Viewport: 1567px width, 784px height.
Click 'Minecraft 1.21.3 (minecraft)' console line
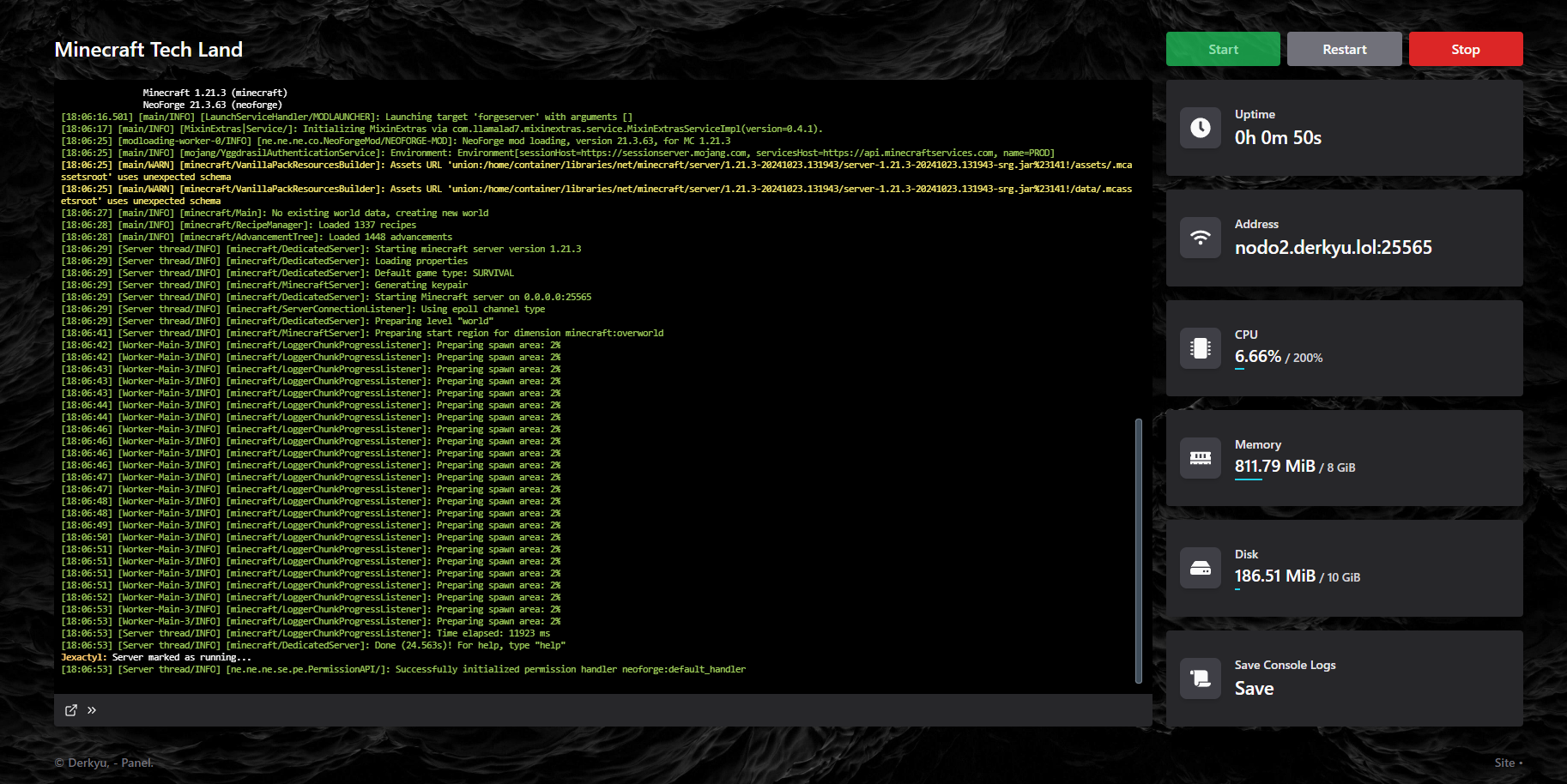pos(215,93)
